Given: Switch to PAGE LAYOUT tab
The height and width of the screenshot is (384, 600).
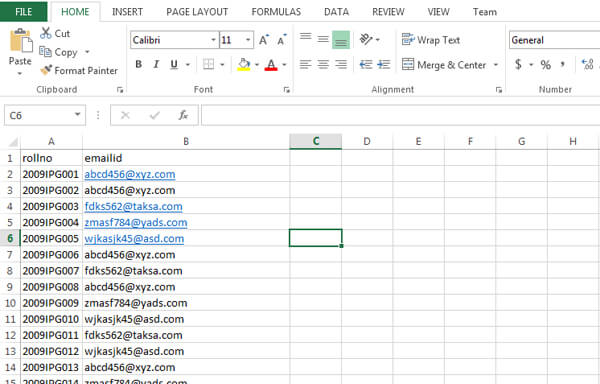Looking at the screenshot, I should coord(197,12).
